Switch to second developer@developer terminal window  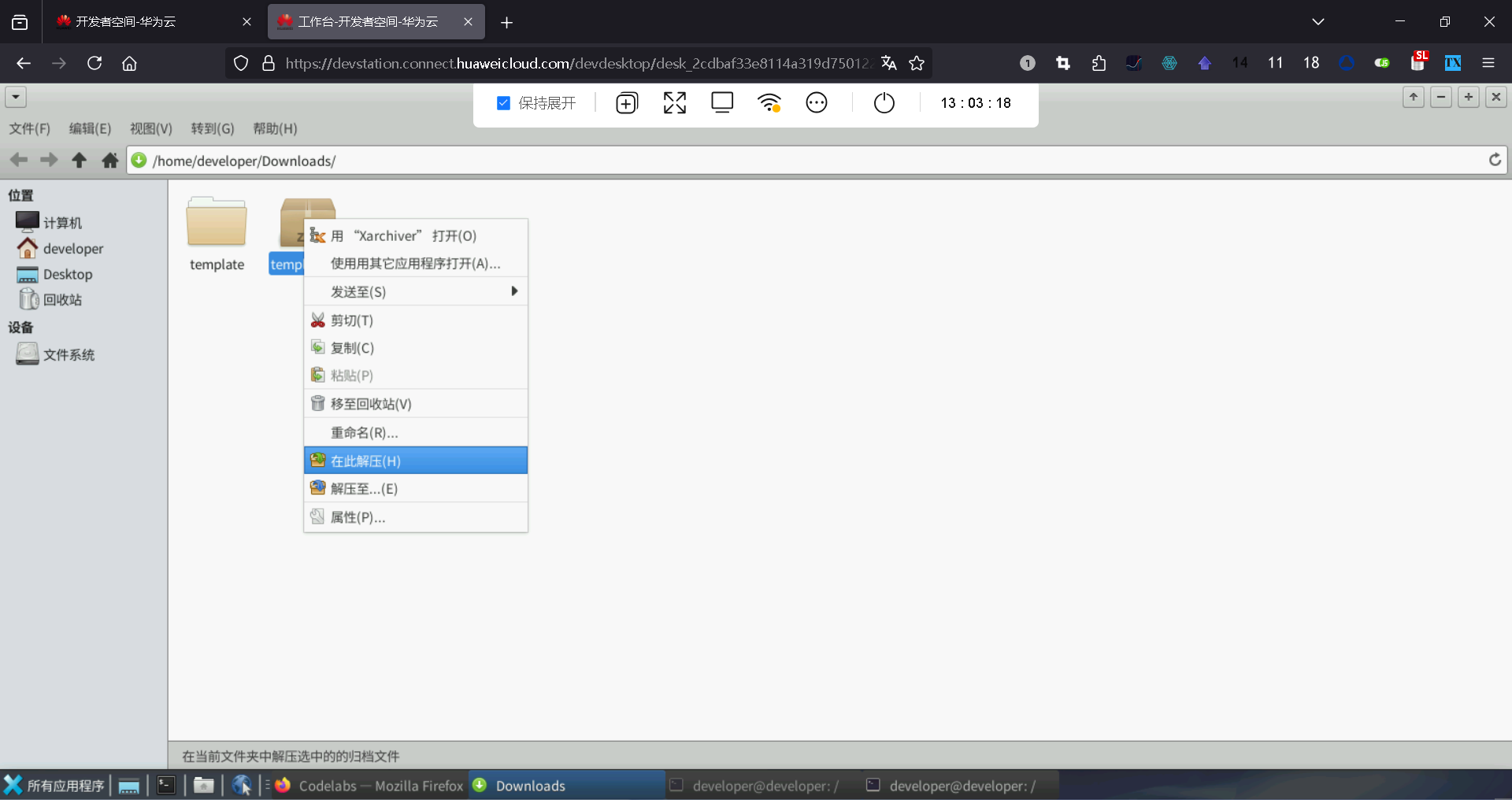click(x=961, y=786)
